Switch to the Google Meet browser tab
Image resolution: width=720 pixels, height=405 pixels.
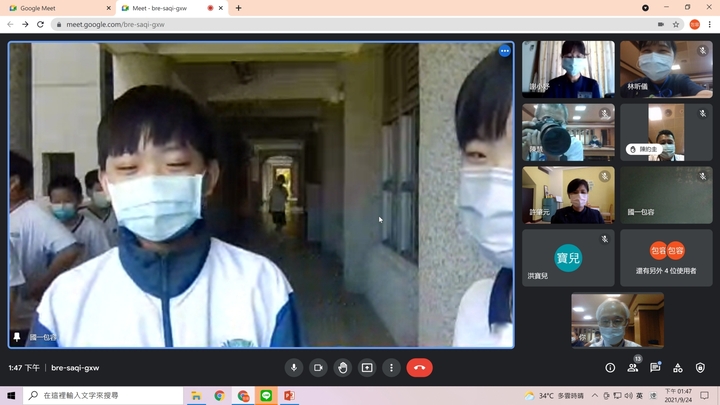click(55, 8)
